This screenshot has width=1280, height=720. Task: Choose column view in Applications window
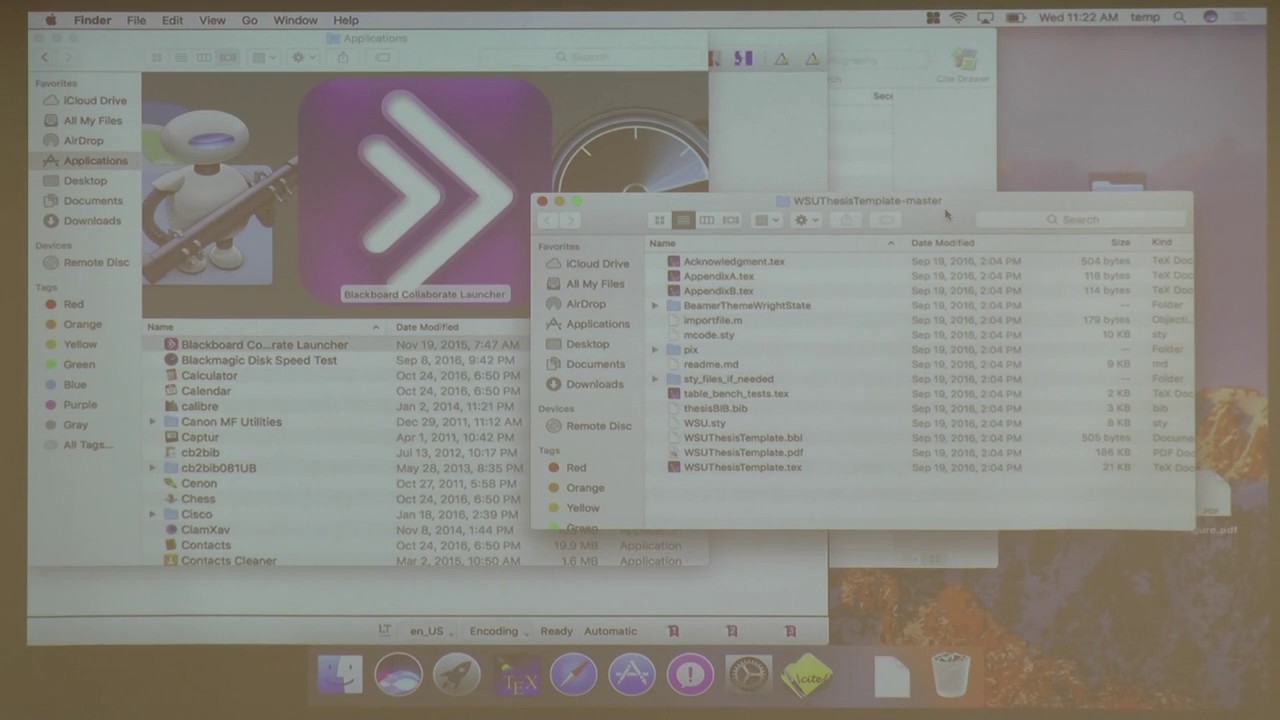tap(205, 58)
